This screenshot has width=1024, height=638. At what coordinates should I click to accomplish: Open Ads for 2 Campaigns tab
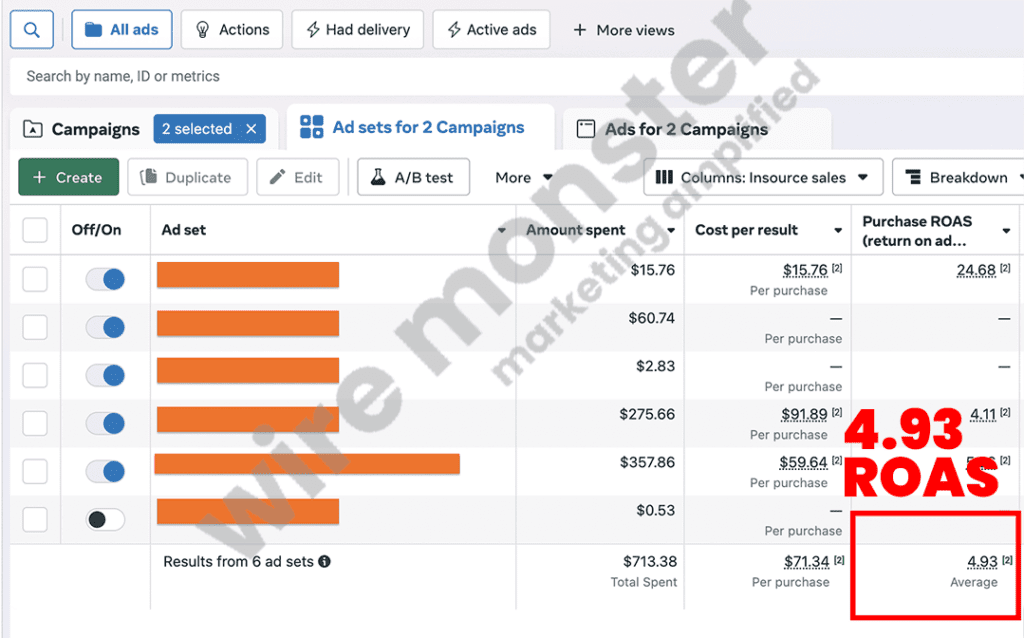pos(685,129)
